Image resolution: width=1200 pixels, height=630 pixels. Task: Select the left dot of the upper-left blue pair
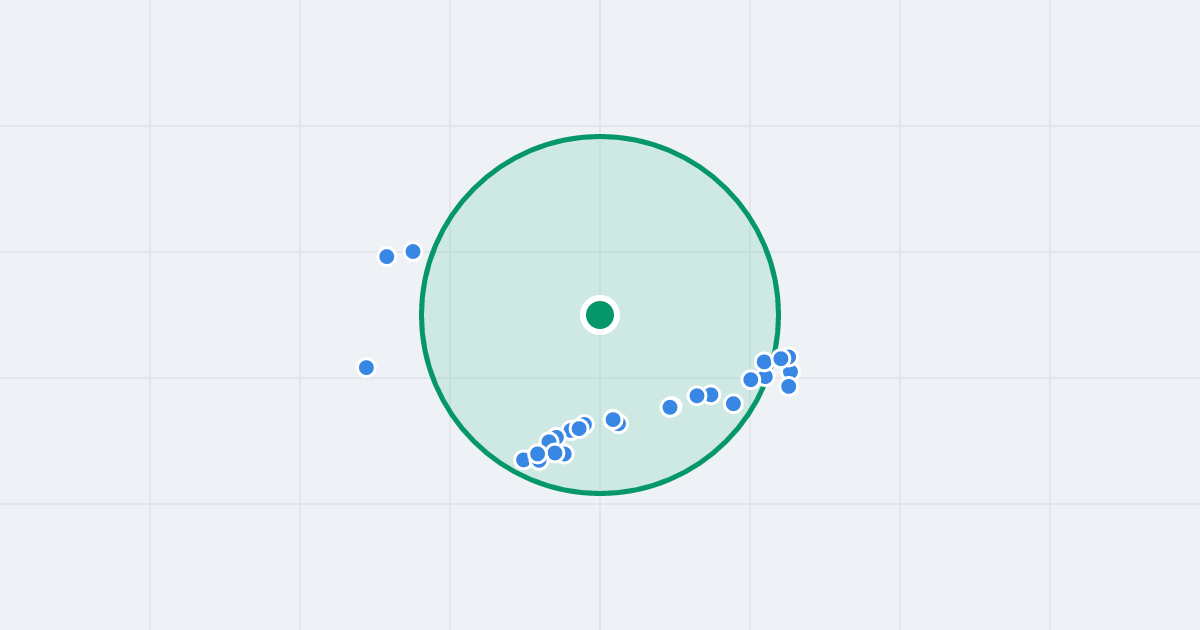387,256
